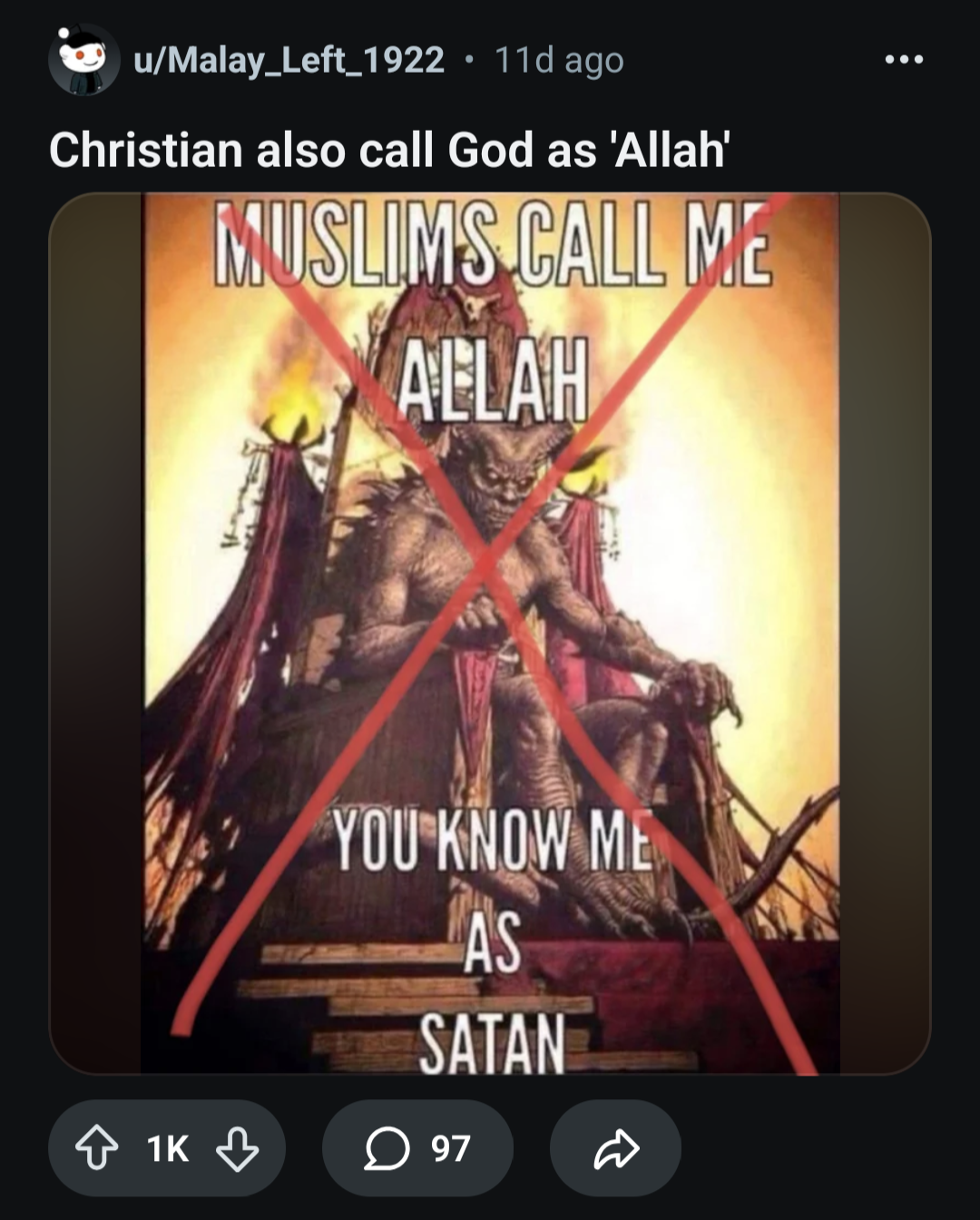Tap the 'ALLAH' text inside the meme
Viewport: 980px width, 1220px height.
click(x=495, y=379)
